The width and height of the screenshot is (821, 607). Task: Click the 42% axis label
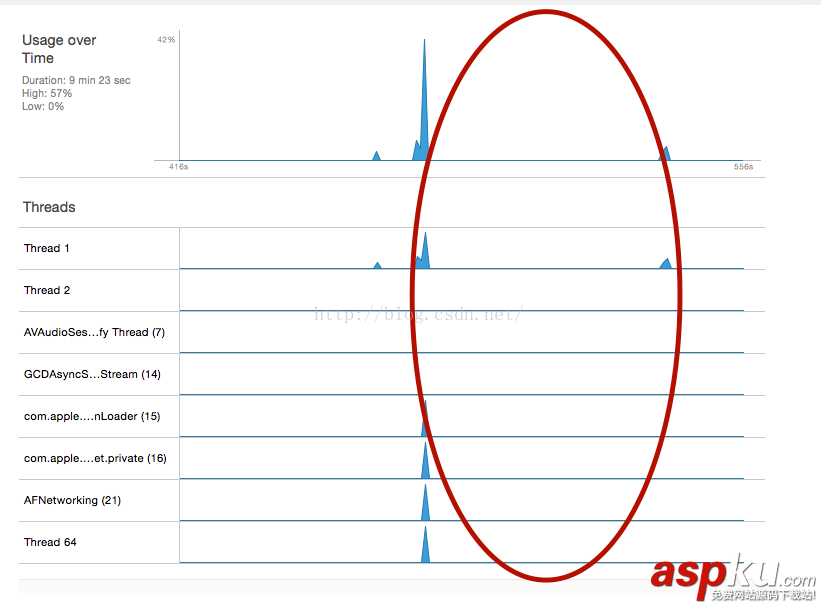166,40
